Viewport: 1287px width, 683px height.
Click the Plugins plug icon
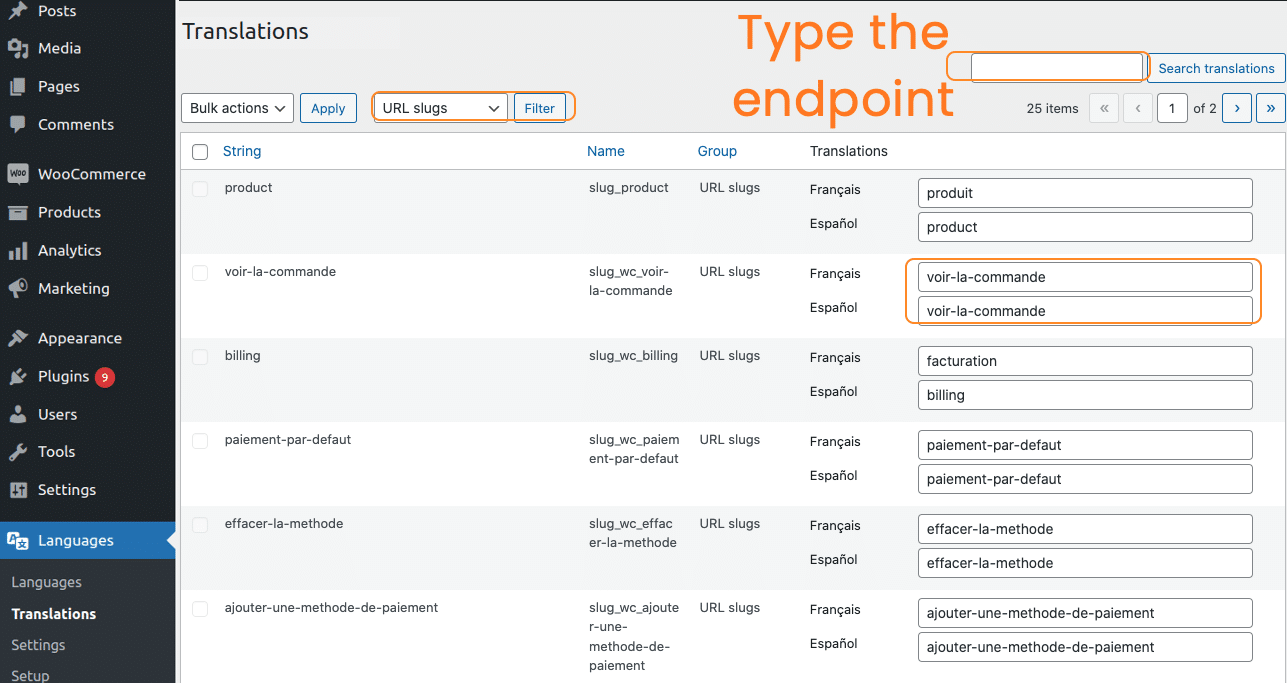[x=18, y=376]
